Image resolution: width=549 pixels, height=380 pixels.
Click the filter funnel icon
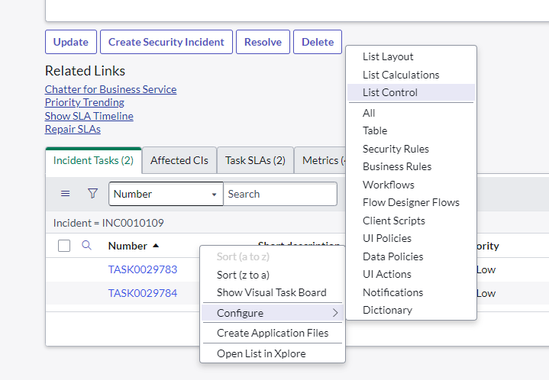[92, 193]
